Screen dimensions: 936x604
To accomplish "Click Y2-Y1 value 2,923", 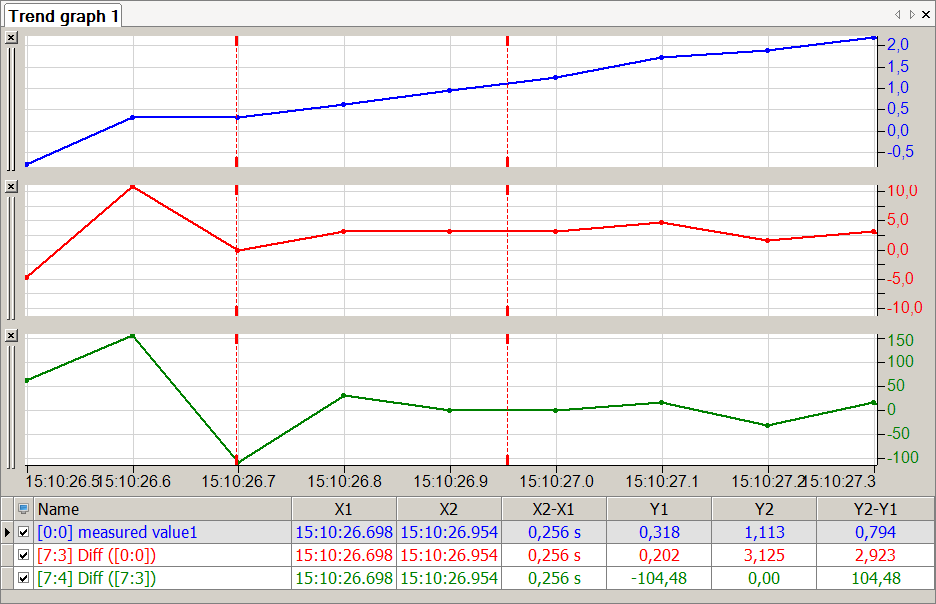I will (x=876, y=555).
